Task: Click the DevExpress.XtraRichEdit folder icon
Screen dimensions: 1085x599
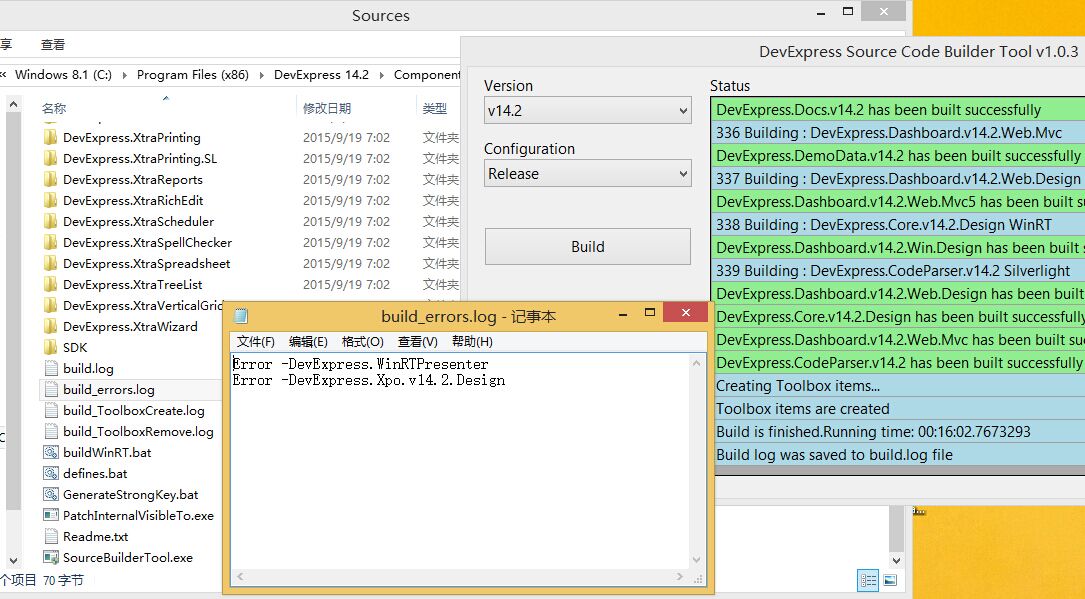Action: [x=51, y=200]
